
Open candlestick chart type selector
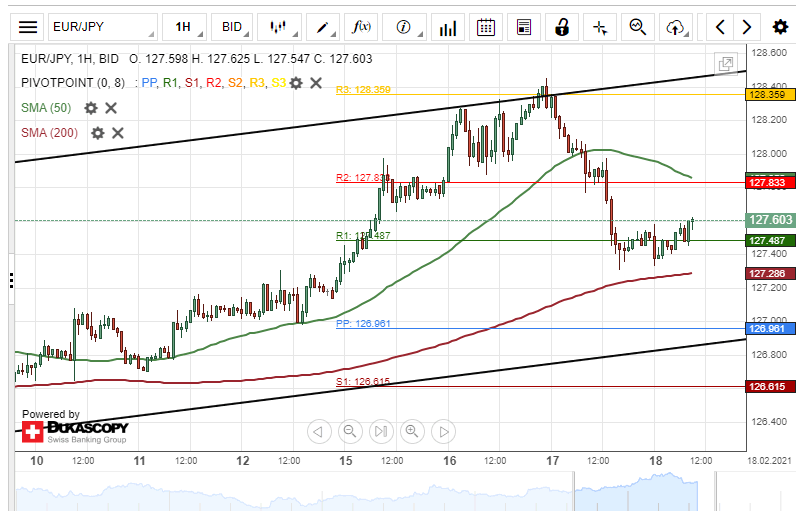pos(280,27)
